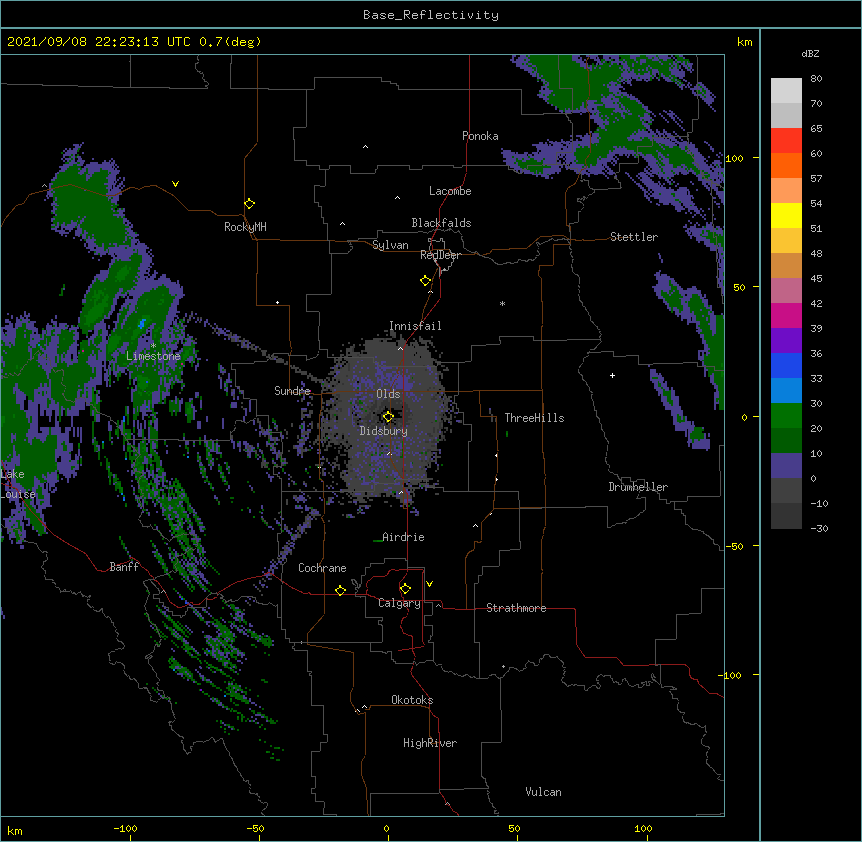The width and height of the screenshot is (862, 842).
Task: Click the Blackfalds city label
Action: [441, 223]
